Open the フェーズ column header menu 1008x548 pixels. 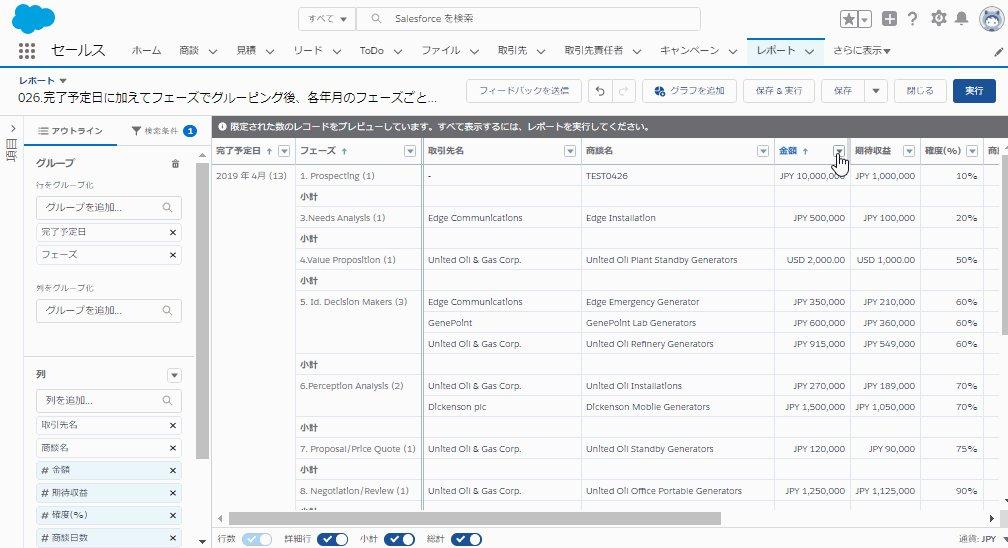coord(410,151)
